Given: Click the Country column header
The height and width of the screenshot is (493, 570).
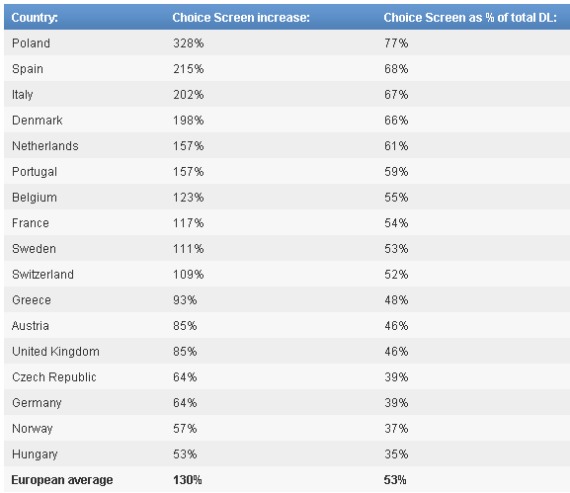Looking at the screenshot, I should [35, 17].
